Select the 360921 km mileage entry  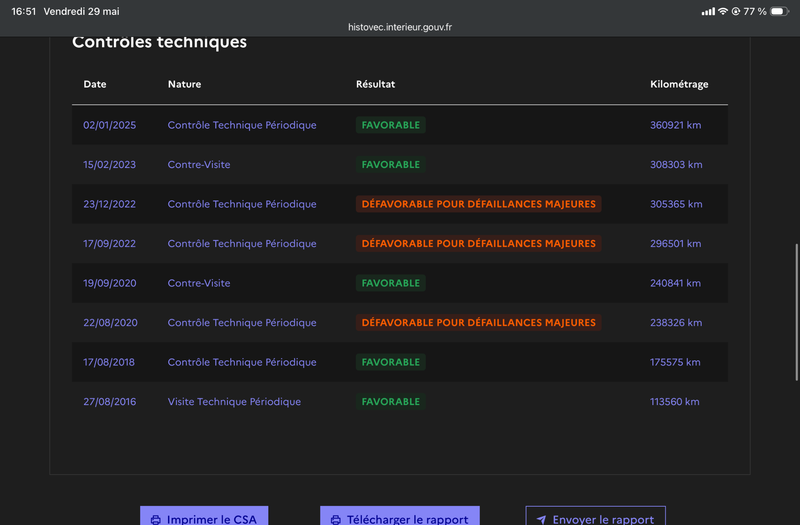click(676, 125)
